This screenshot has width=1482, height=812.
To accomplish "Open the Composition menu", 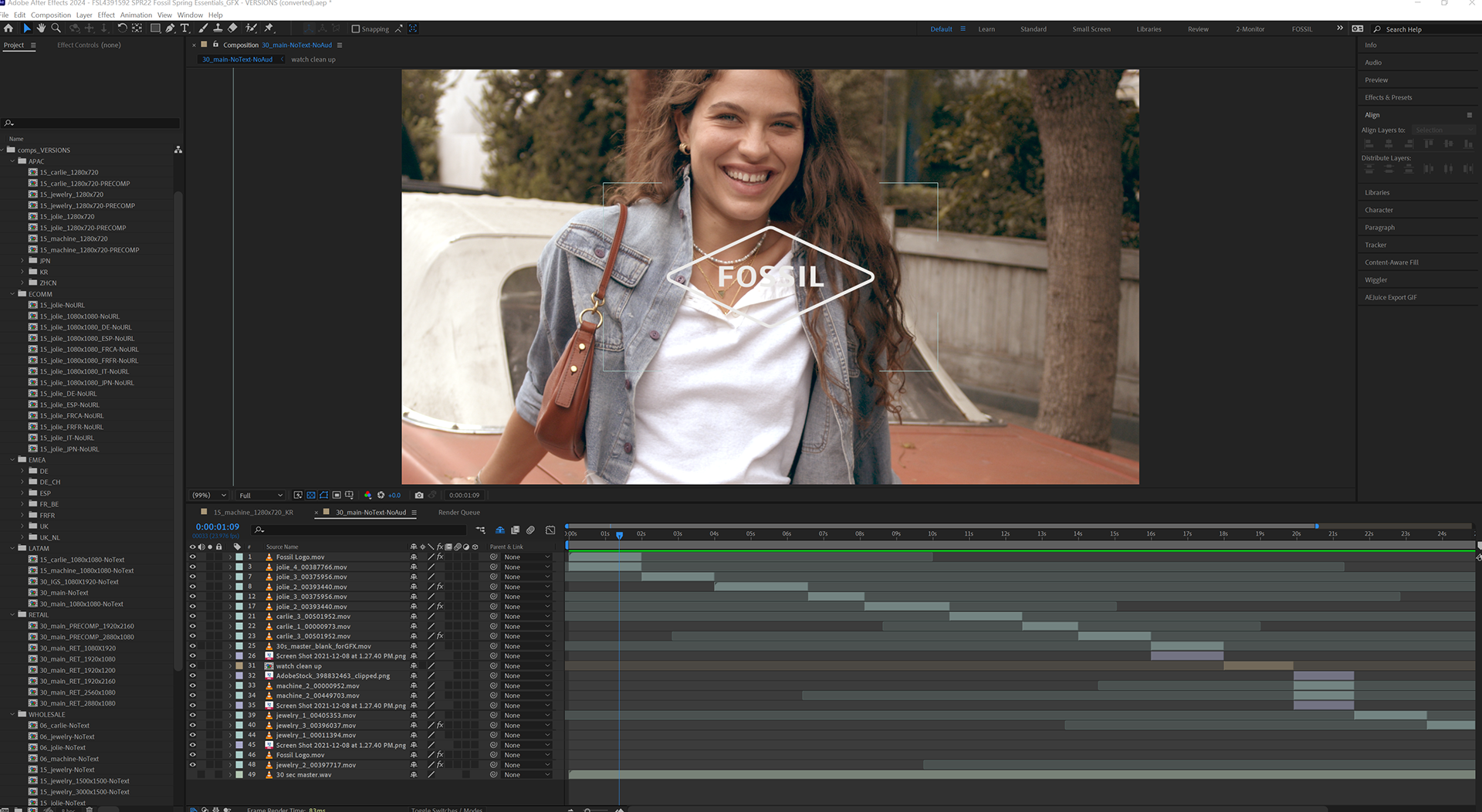I will click(x=51, y=15).
